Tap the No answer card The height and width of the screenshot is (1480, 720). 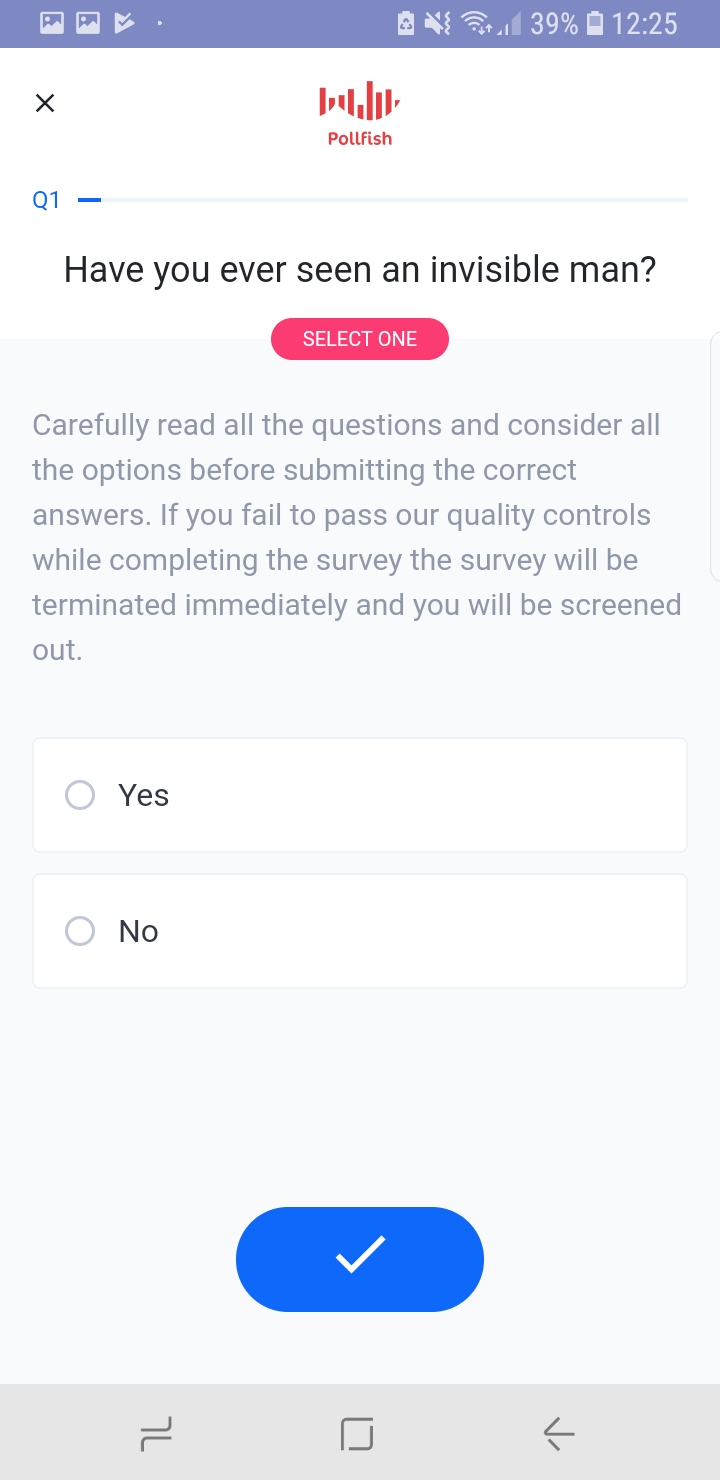click(x=360, y=931)
